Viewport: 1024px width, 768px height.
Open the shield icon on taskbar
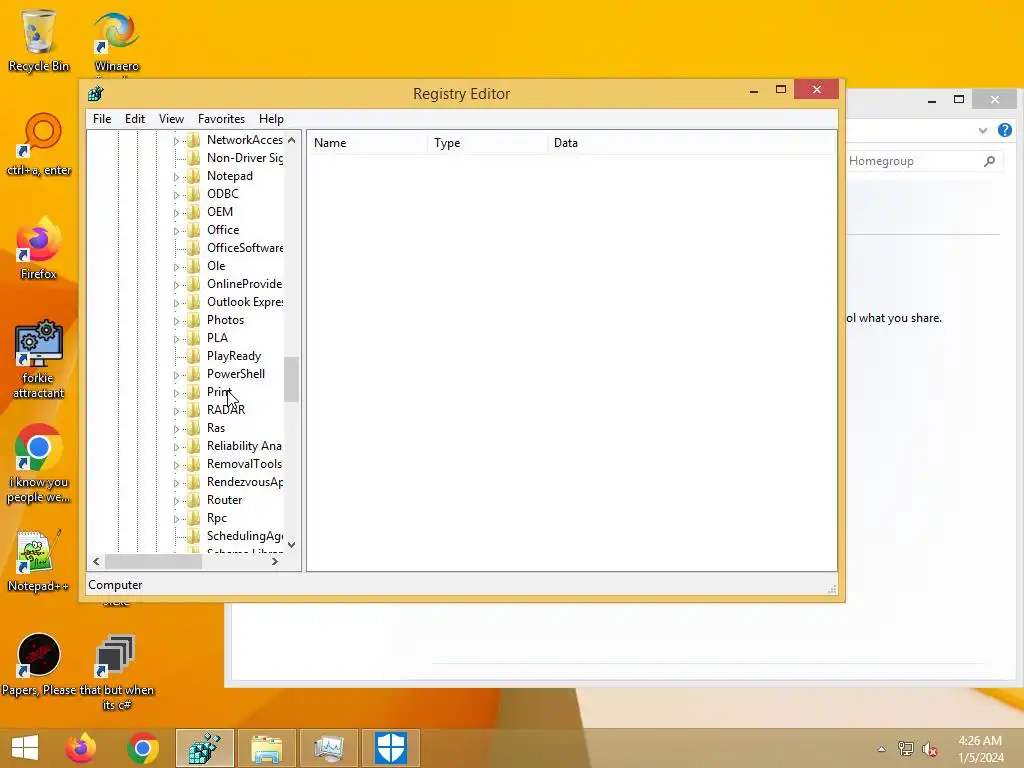point(391,748)
